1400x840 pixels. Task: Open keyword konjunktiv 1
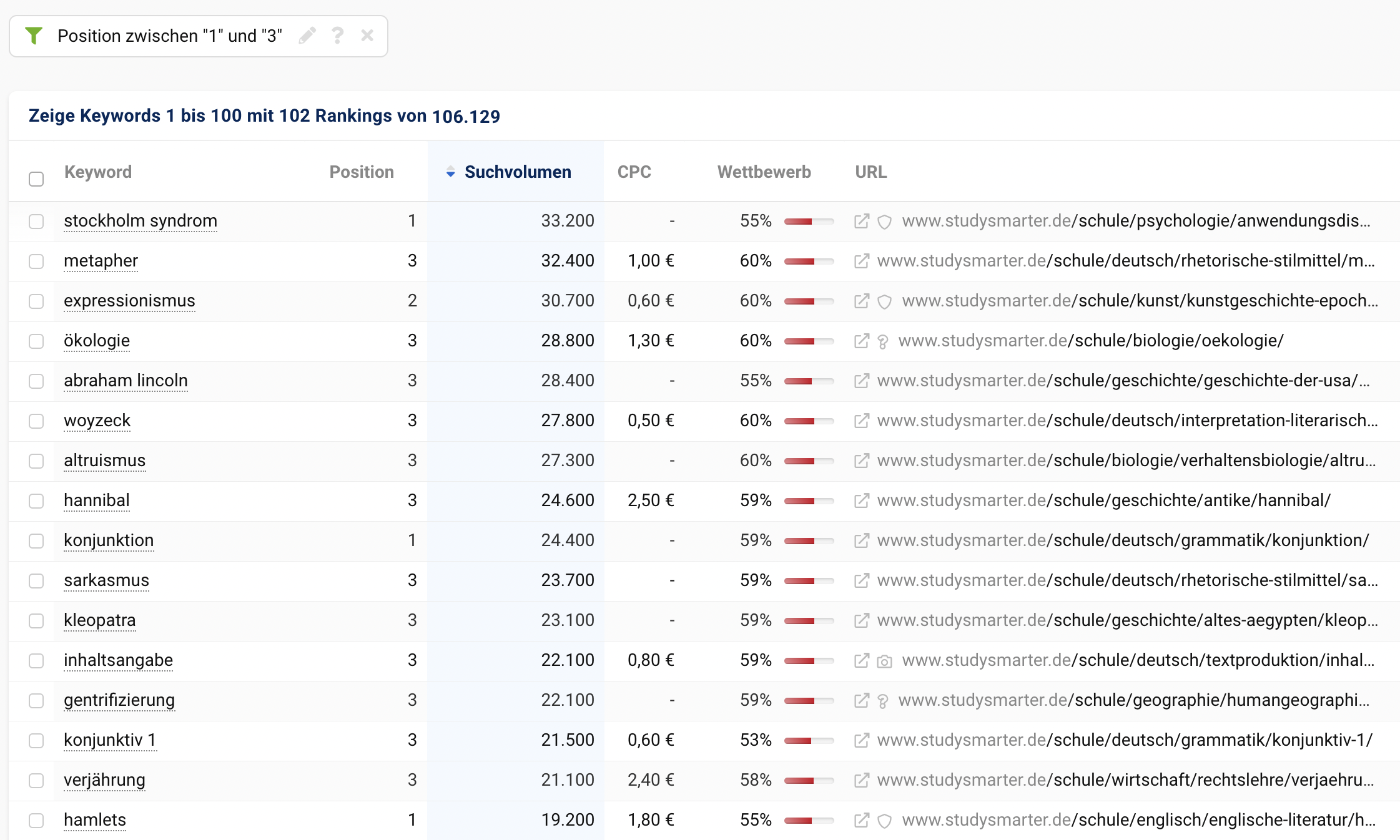tap(110, 740)
